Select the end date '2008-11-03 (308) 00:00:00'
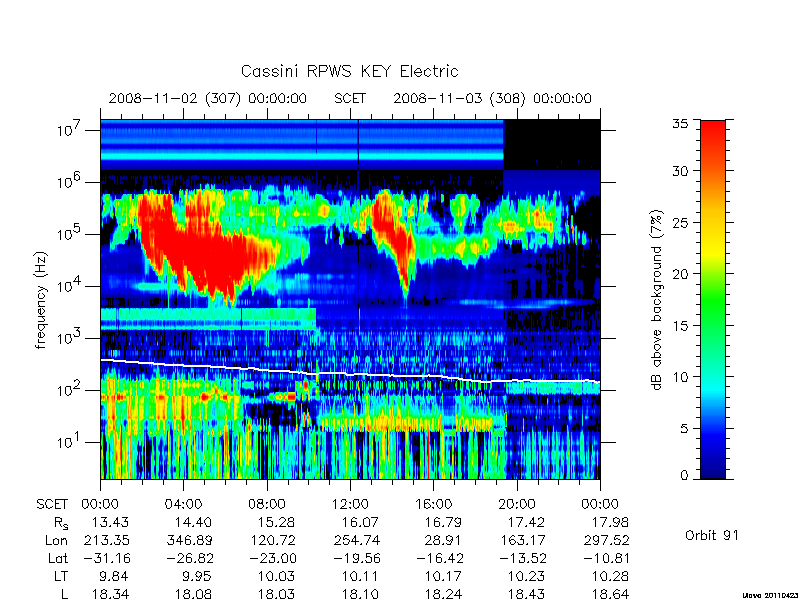800x600 pixels. [492, 98]
